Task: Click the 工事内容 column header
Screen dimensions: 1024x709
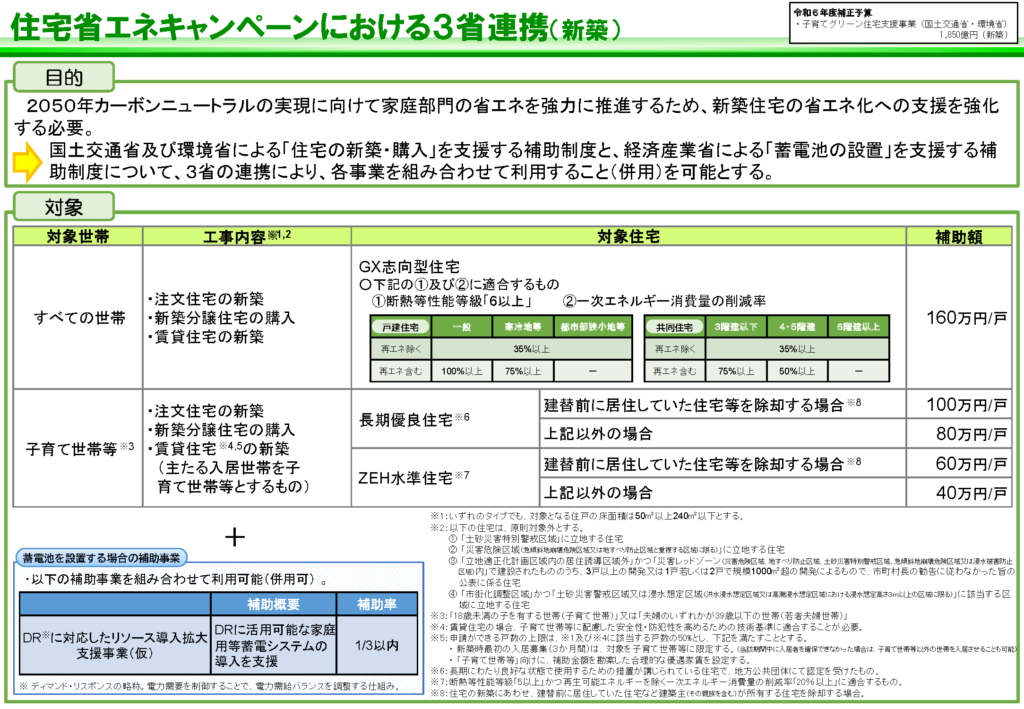Action: 247,236
